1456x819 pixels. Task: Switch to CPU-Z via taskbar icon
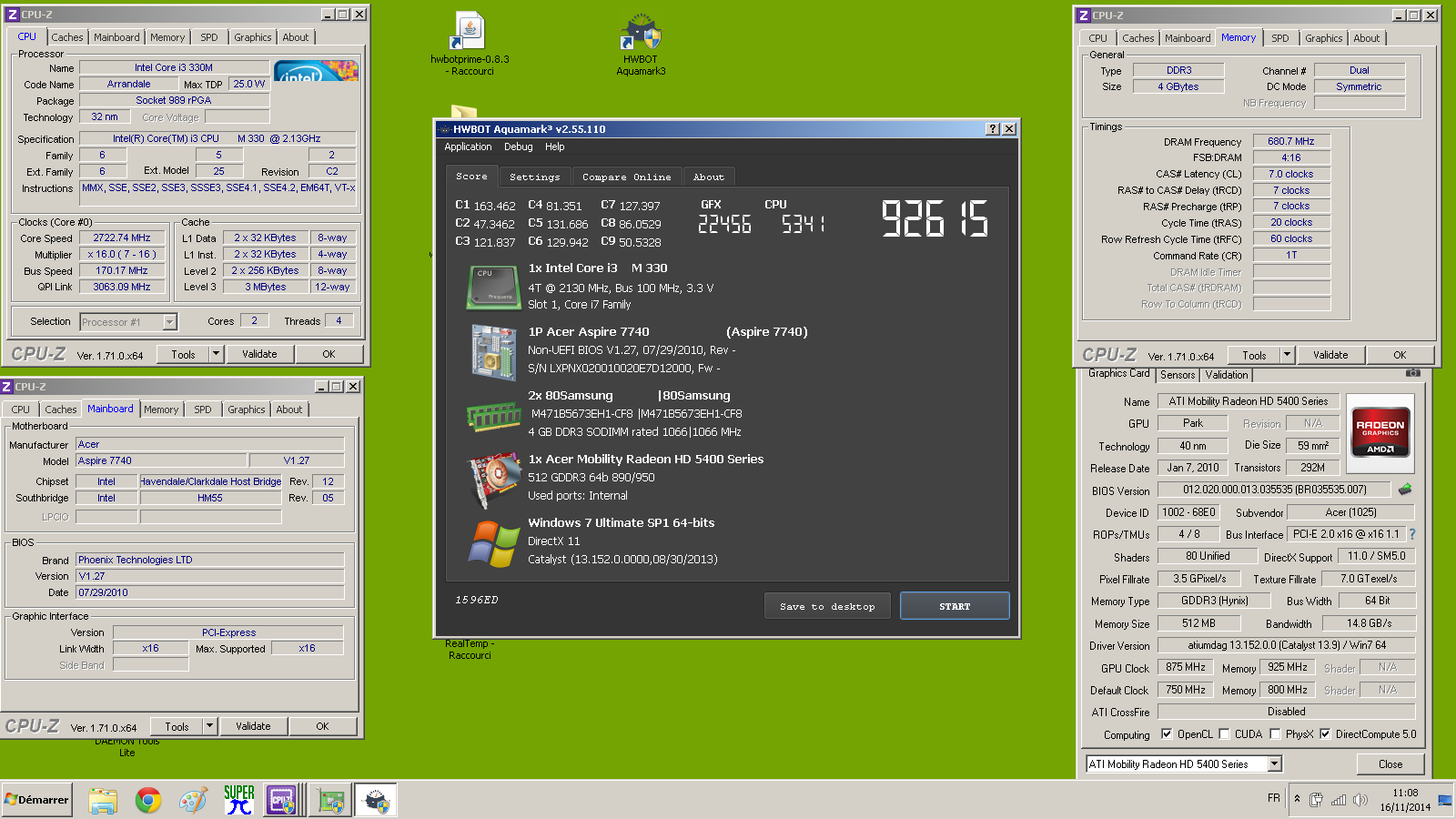(282, 801)
